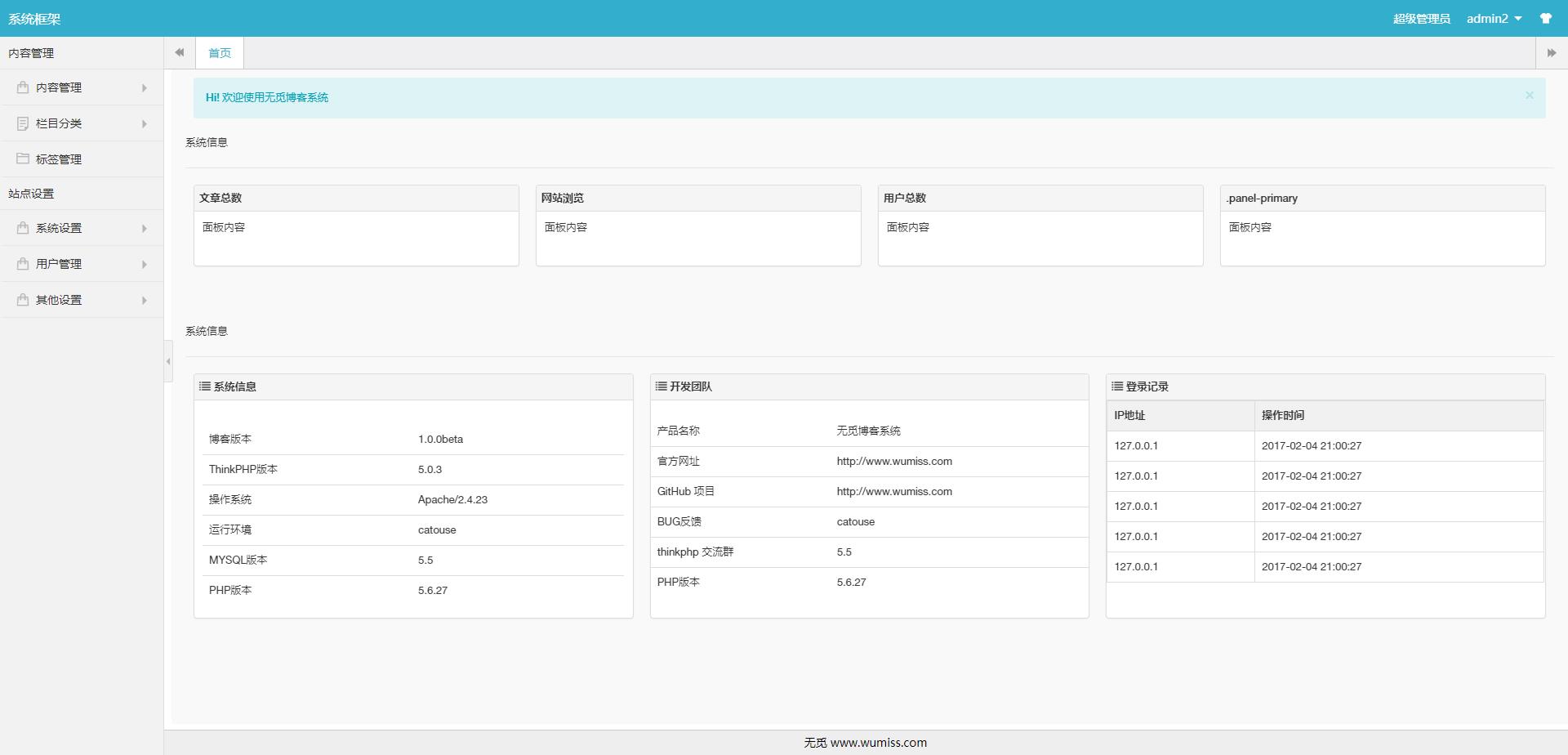Switch to the 首页 tab
This screenshot has width=1568, height=755.
click(x=220, y=52)
